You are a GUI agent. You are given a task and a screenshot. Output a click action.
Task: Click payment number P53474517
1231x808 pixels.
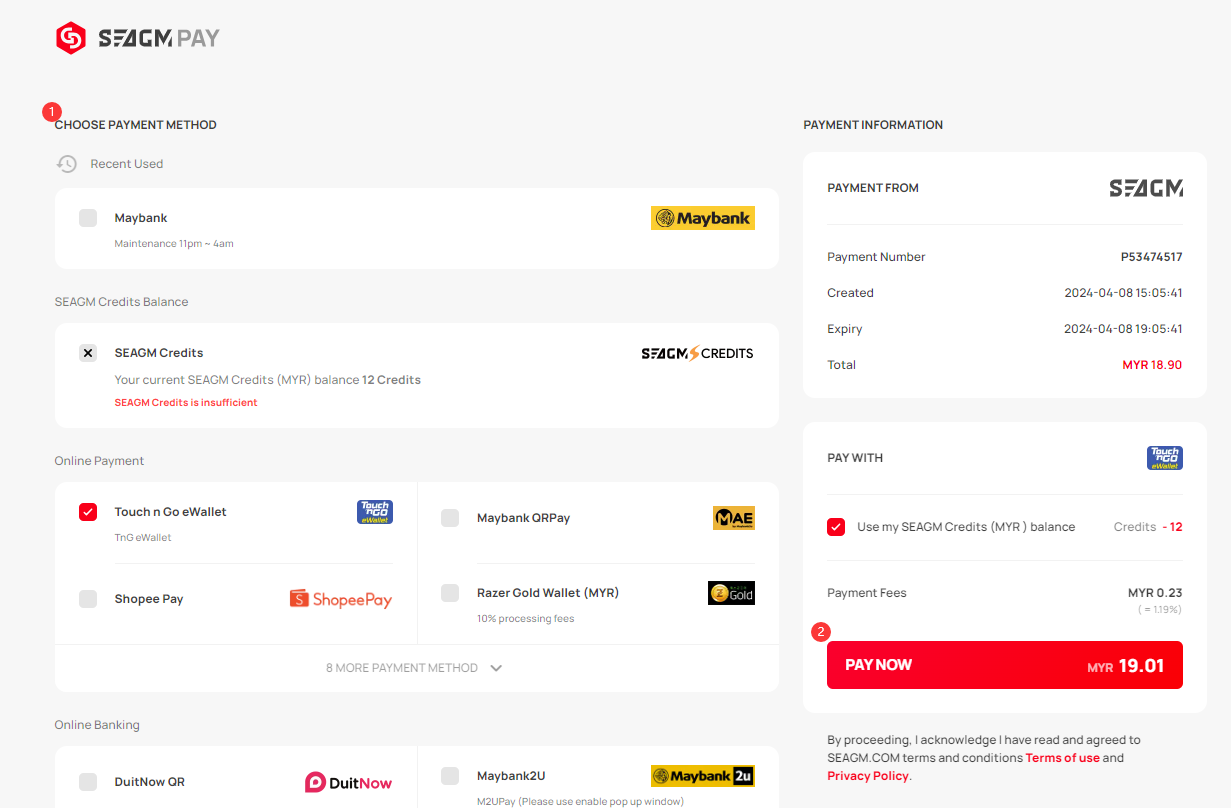pos(1151,257)
